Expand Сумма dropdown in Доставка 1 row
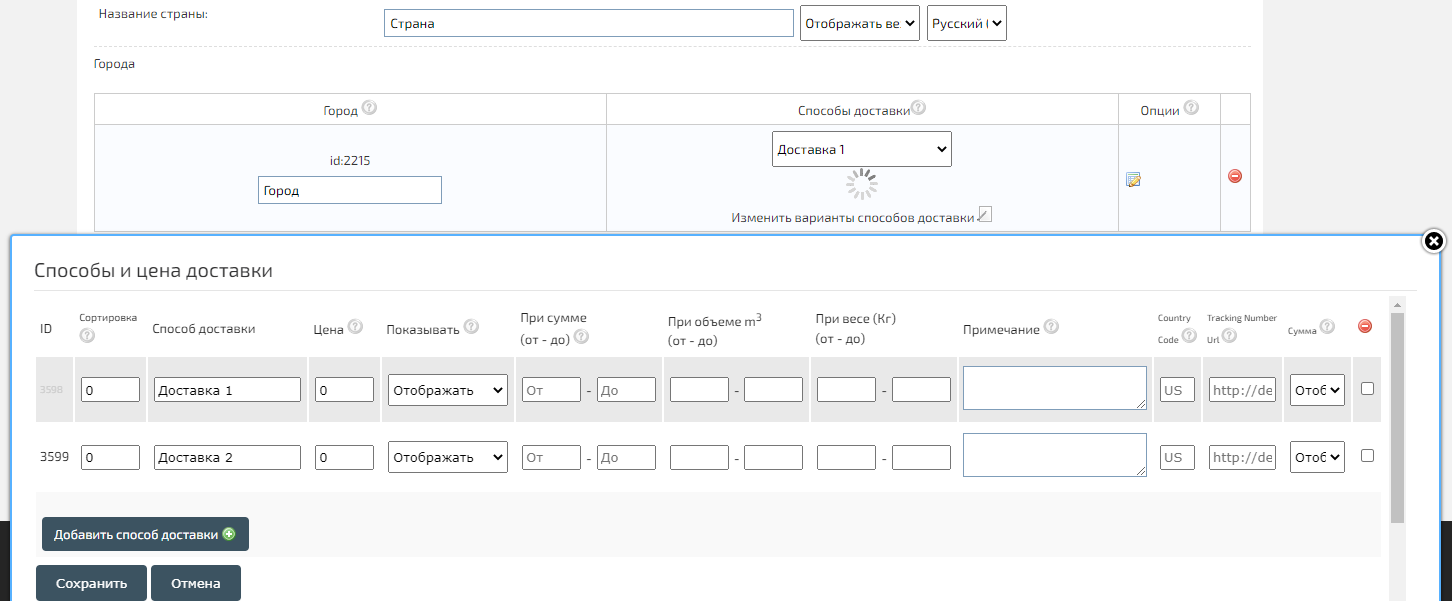The width and height of the screenshot is (1452, 601). [1317, 390]
